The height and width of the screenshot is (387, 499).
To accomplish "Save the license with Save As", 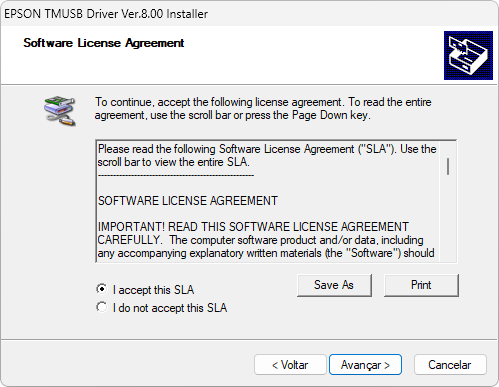I will pos(334,285).
